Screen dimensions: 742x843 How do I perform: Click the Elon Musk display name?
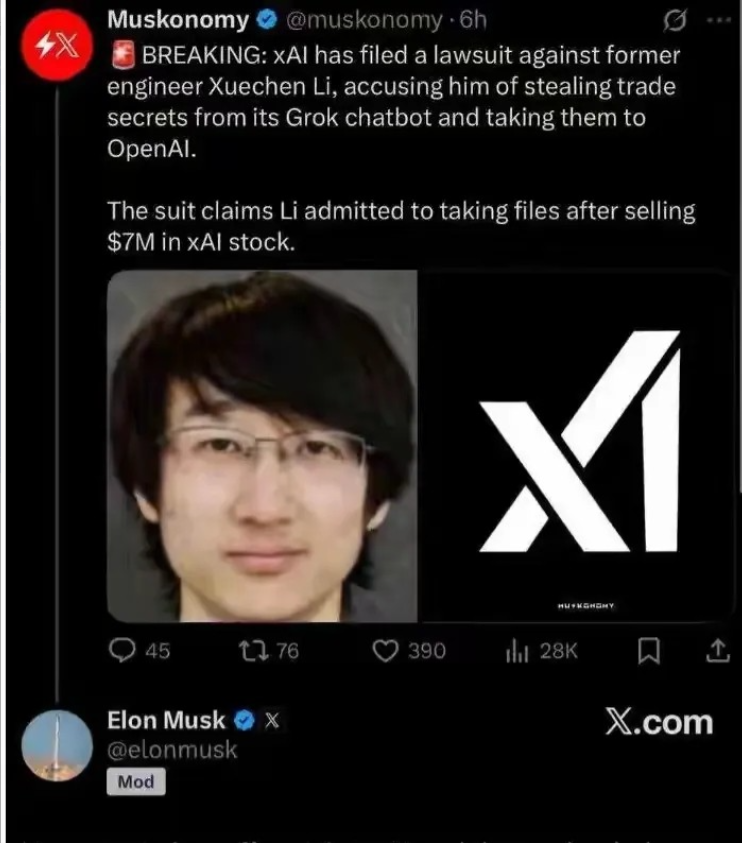166,720
